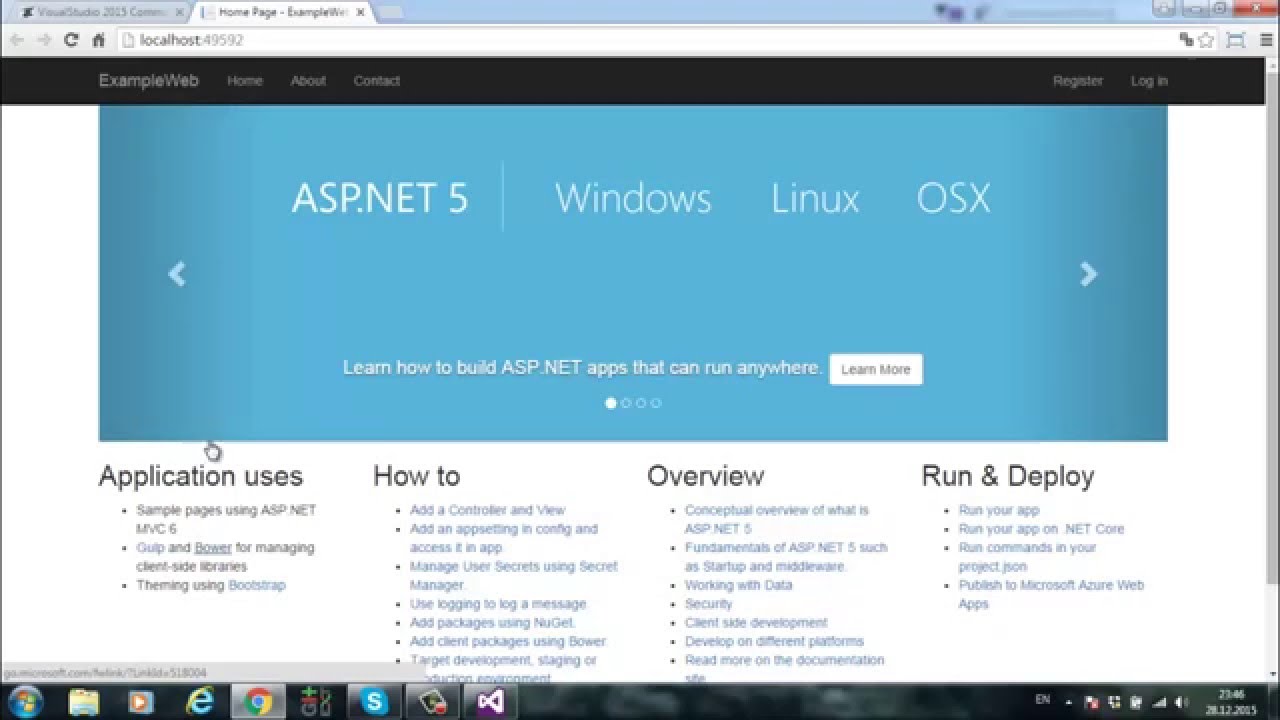The image size is (1280, 720).
Task: Open Develop on different platforms link
Action: 774,642
